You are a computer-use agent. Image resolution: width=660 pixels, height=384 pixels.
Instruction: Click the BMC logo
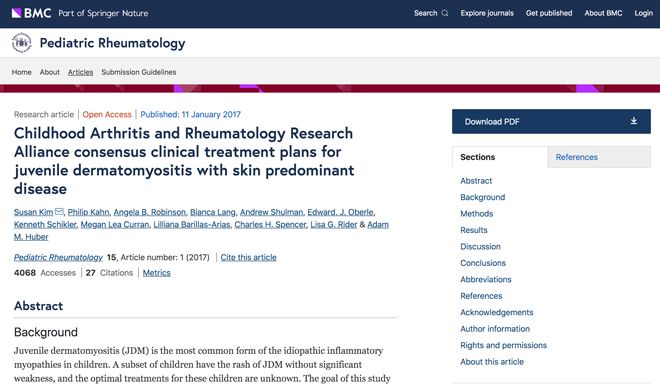point(31,13)
